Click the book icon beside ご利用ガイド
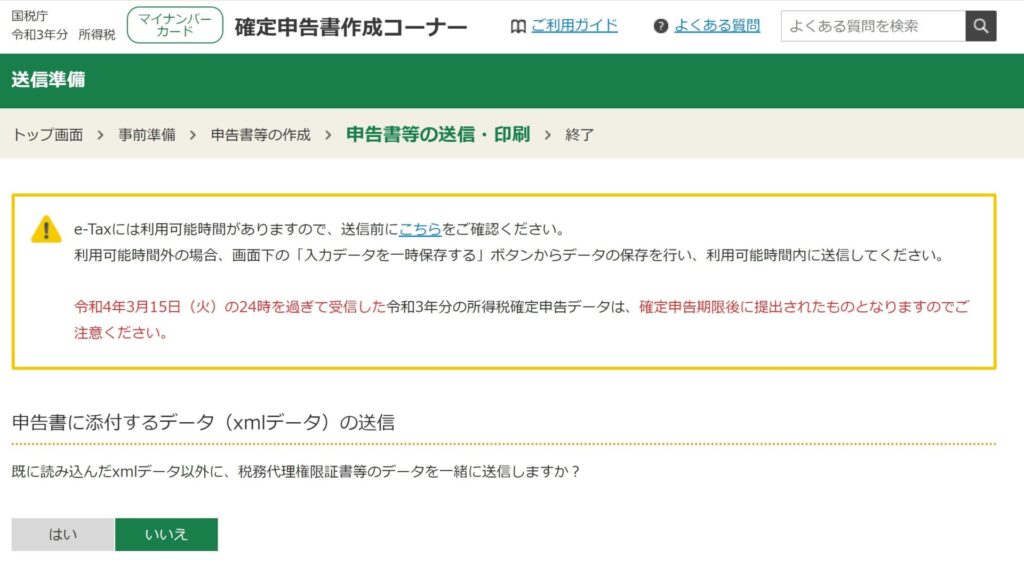Screen dimensions: 1024x564 (518, 26)
